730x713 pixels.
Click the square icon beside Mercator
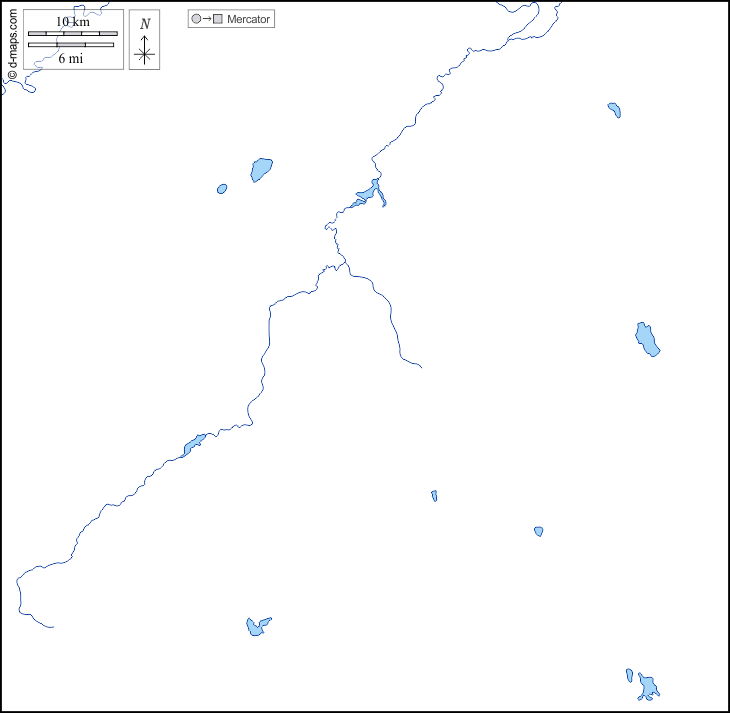point(217,19)
